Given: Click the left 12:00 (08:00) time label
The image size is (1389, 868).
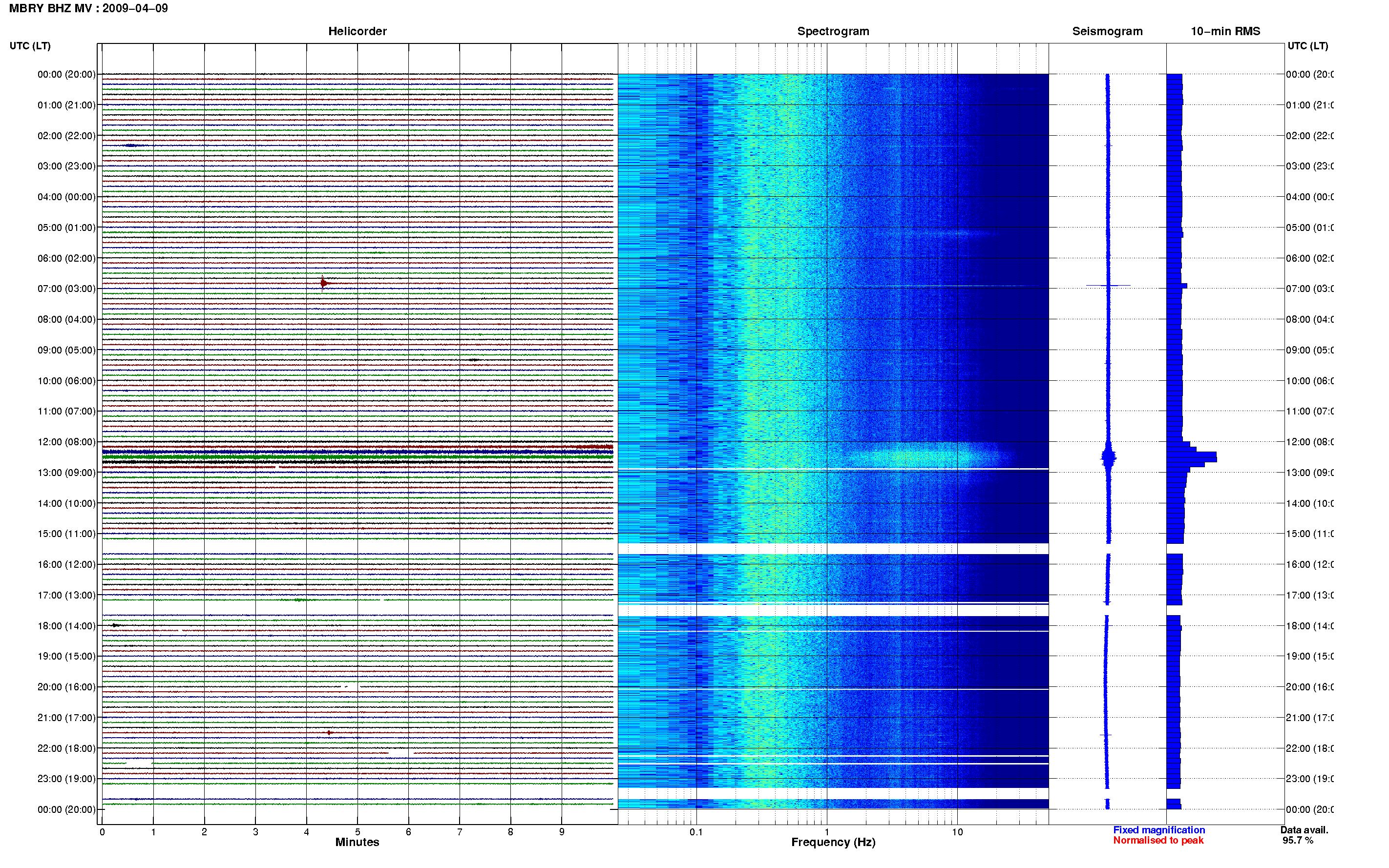Looking at the screenshot, I should tap(66, 442).
